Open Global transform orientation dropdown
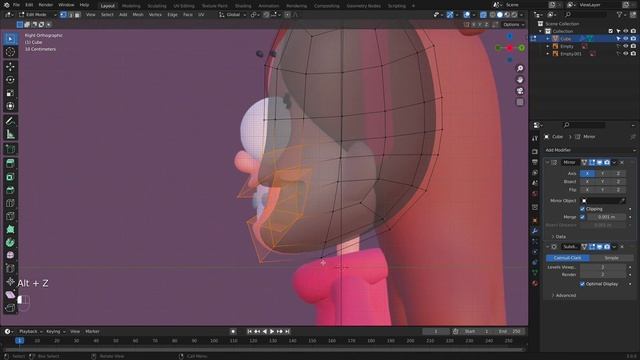The width and height of the screenshot is (640, 360). (233, 15)
